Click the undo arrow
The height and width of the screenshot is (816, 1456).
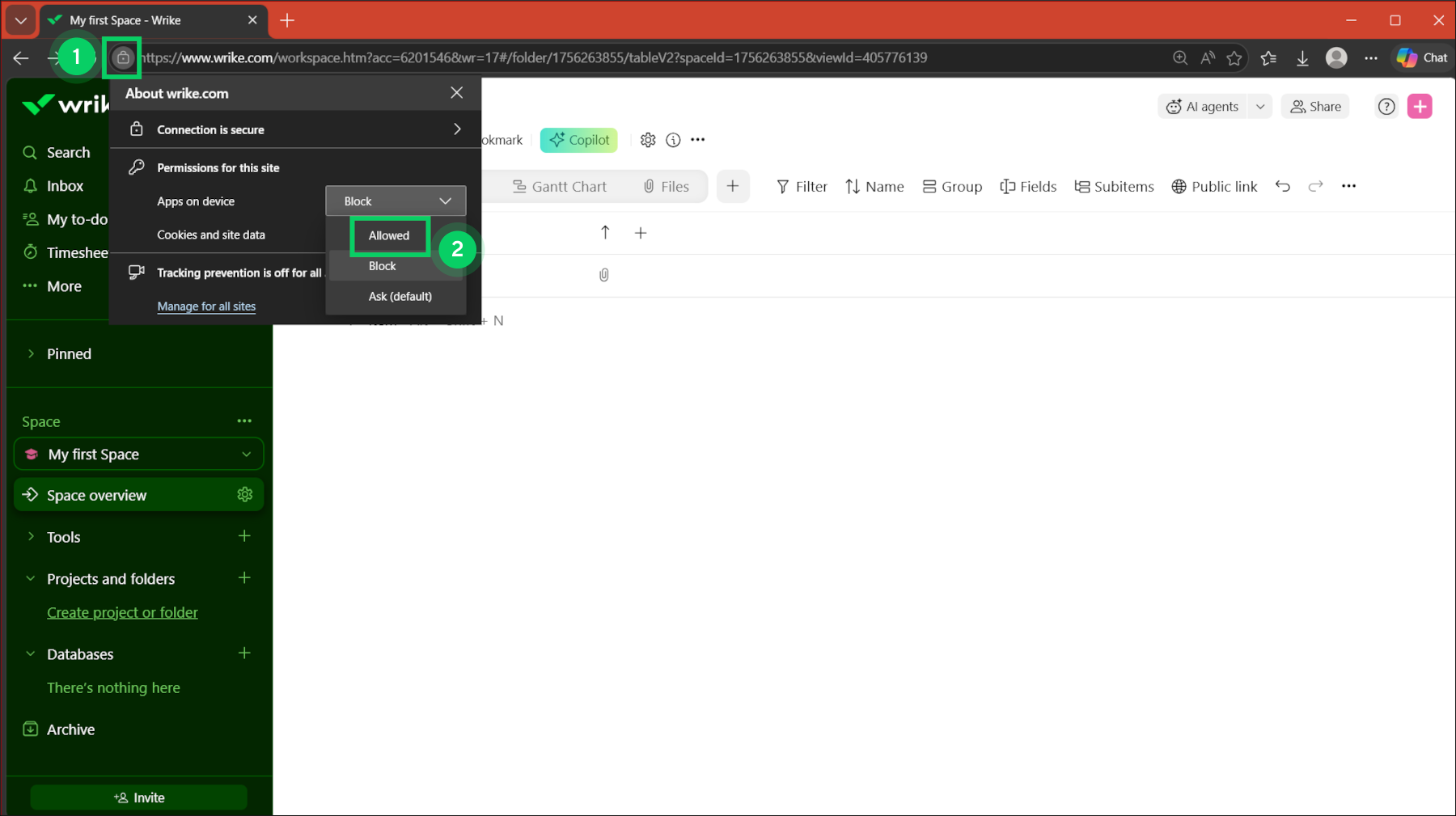pyautogui.click(x=1283, y=186)
